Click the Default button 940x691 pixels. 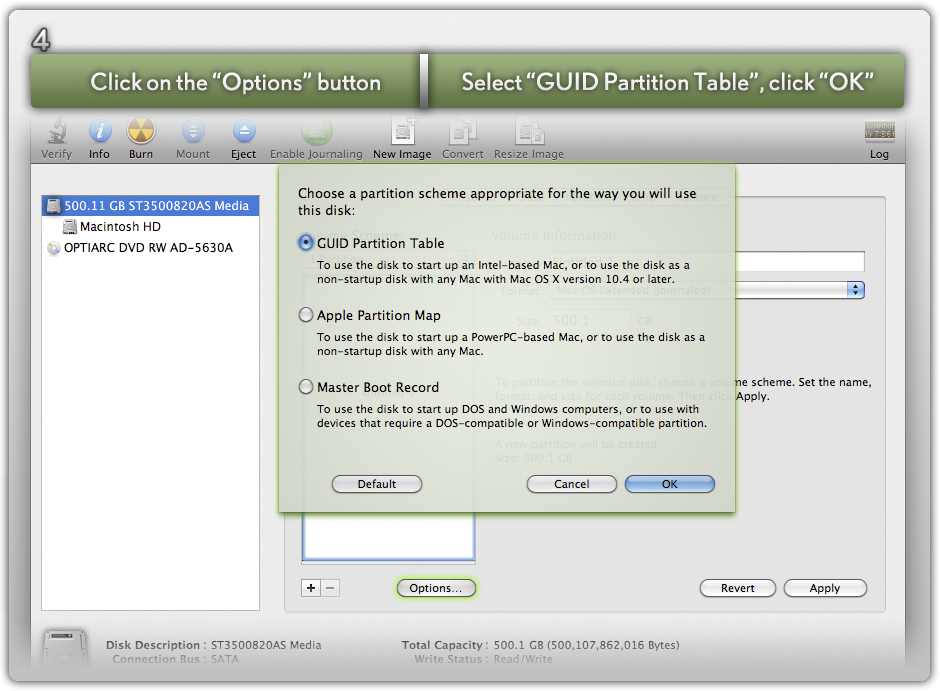point(377,484)
